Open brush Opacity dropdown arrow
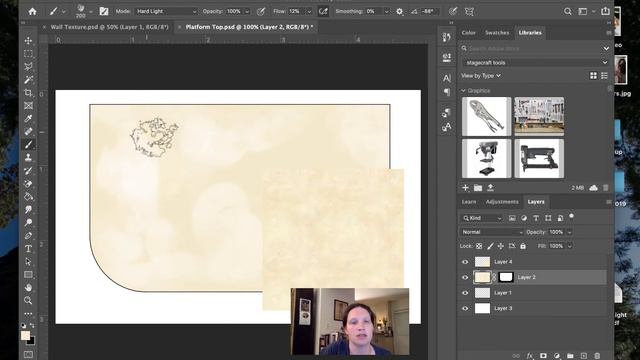Image resolution: width=640 pixels, height=360 pixels. click(247, 11)
